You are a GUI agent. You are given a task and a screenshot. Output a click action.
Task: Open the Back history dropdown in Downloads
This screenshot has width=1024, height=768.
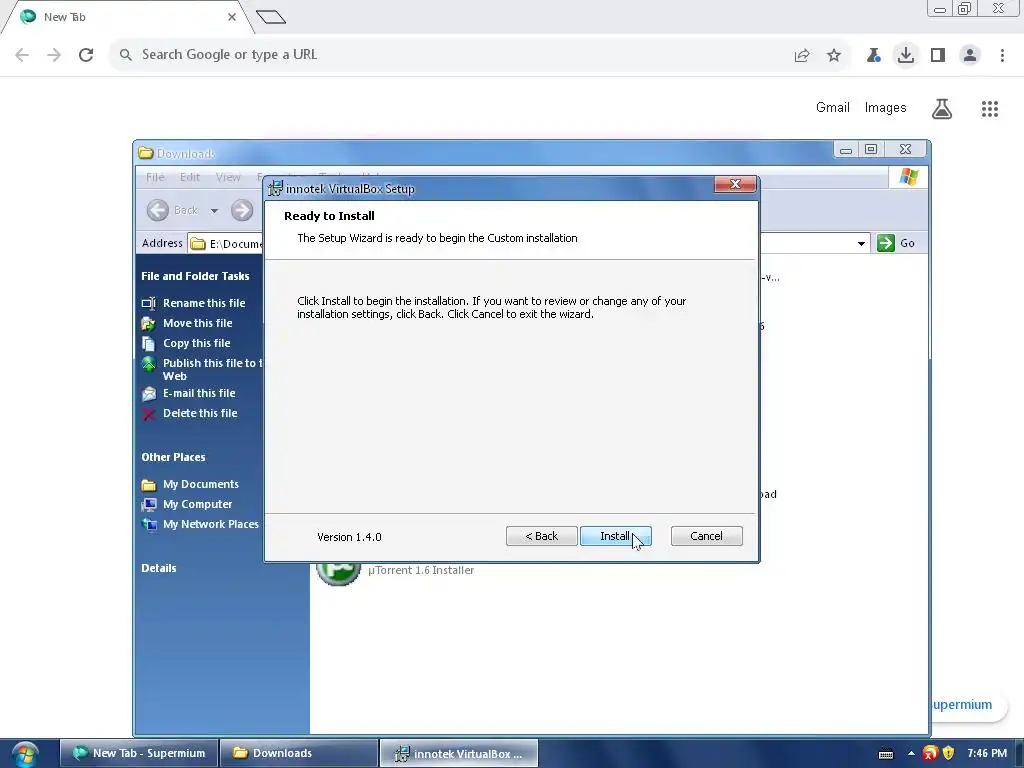click(x=214, y=210)
